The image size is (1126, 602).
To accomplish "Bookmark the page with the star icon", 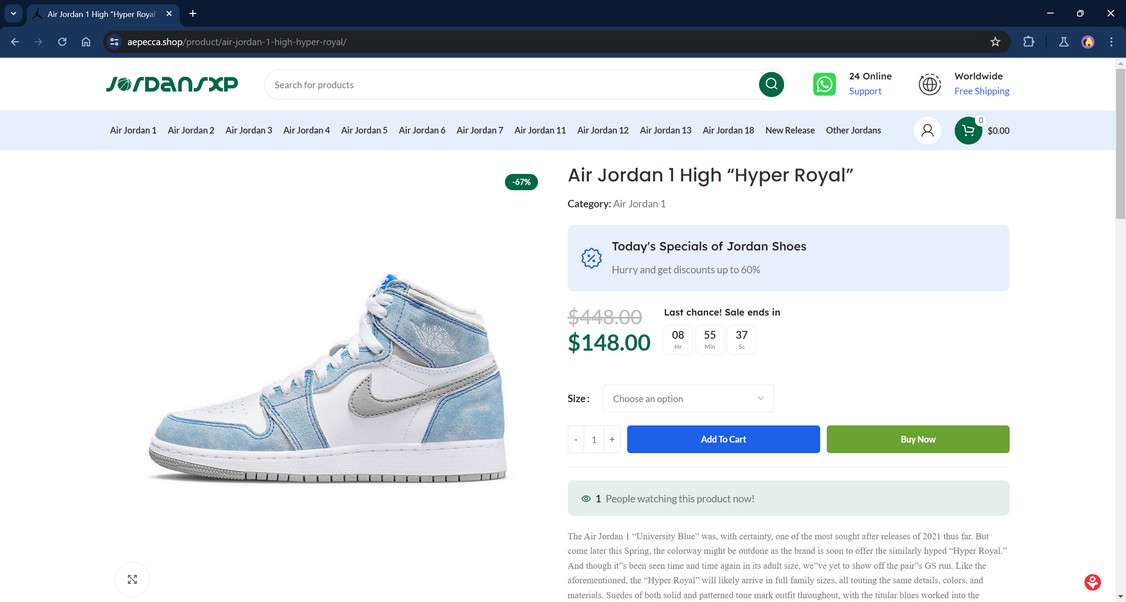I will tap(994, 42).
